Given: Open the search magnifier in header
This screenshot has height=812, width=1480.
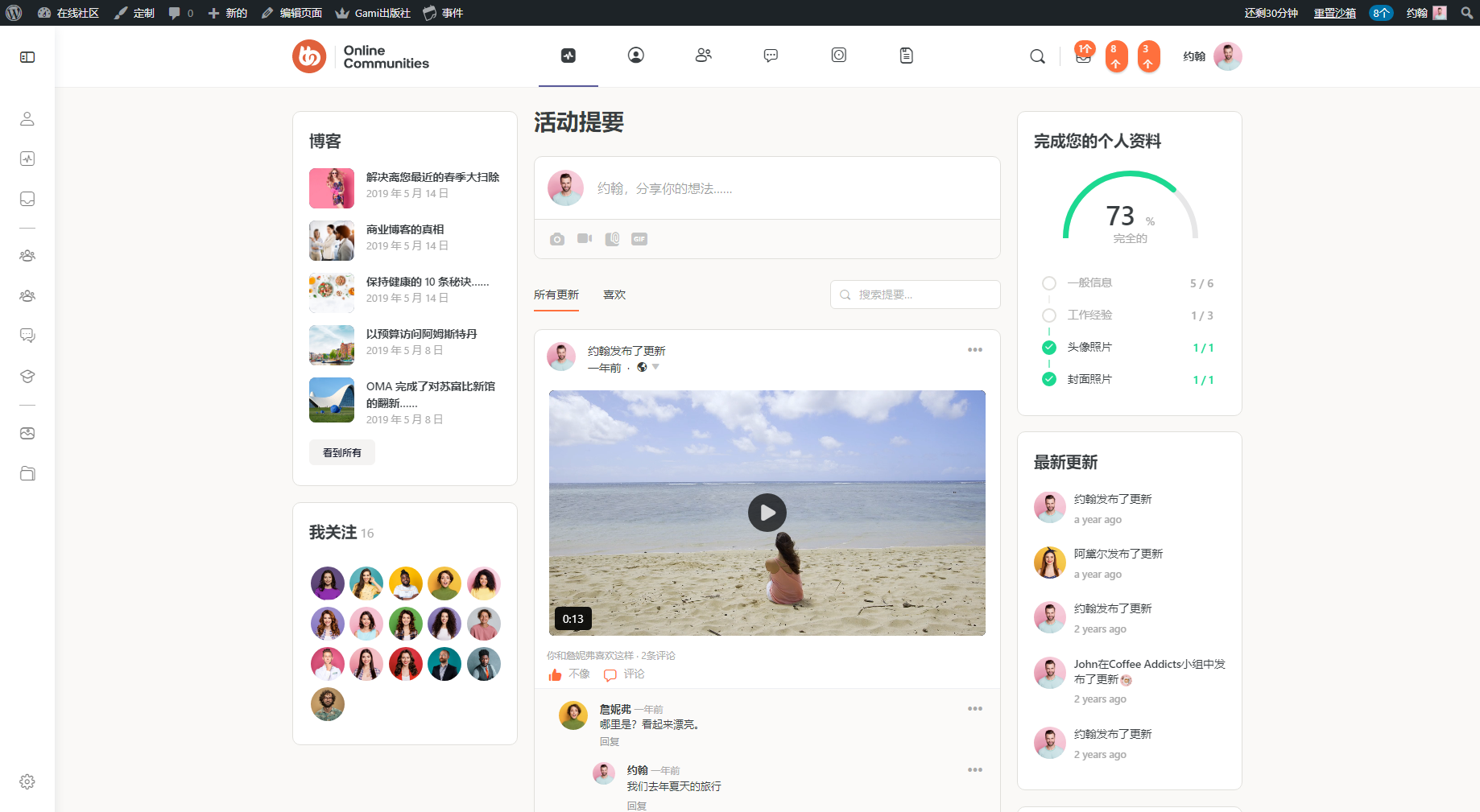Looking at the screenshot, I should [x=1037, y=56].
